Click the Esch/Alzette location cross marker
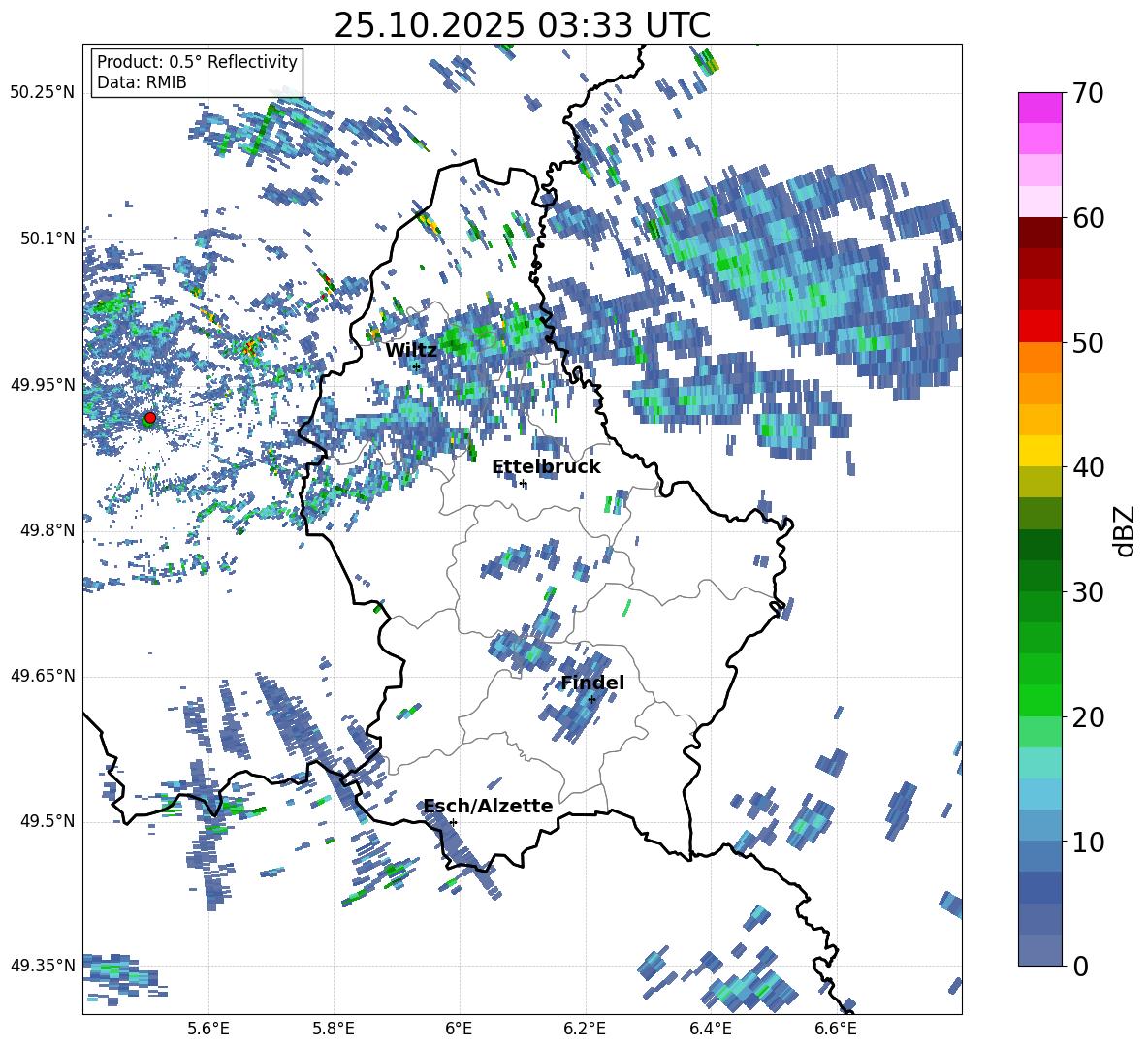The width and height of the screenshot is (1148, 1048). (x=453, y=822)
